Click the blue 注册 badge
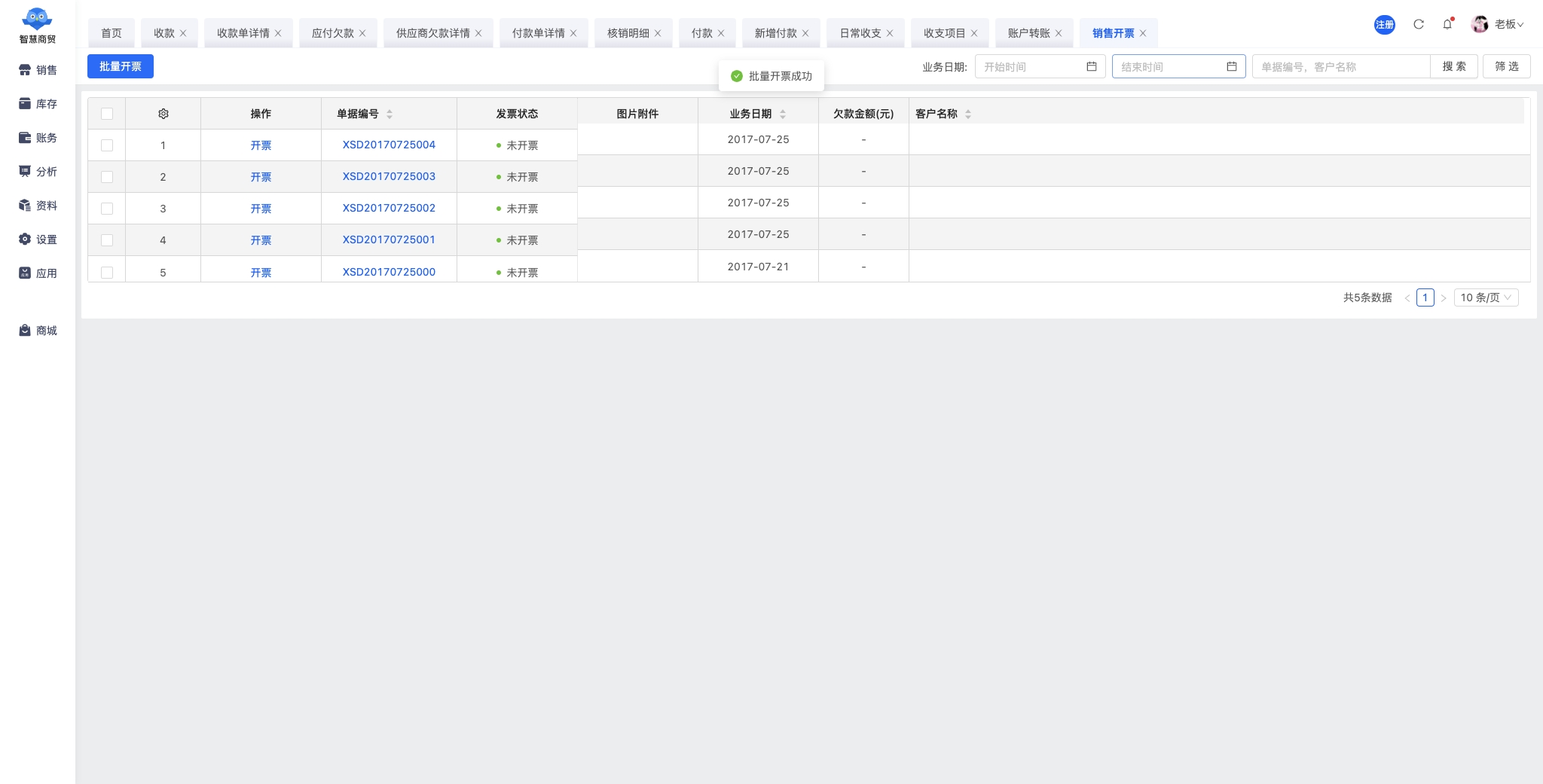Viewport: 1543px width, 784px height. coord(1385,25)
